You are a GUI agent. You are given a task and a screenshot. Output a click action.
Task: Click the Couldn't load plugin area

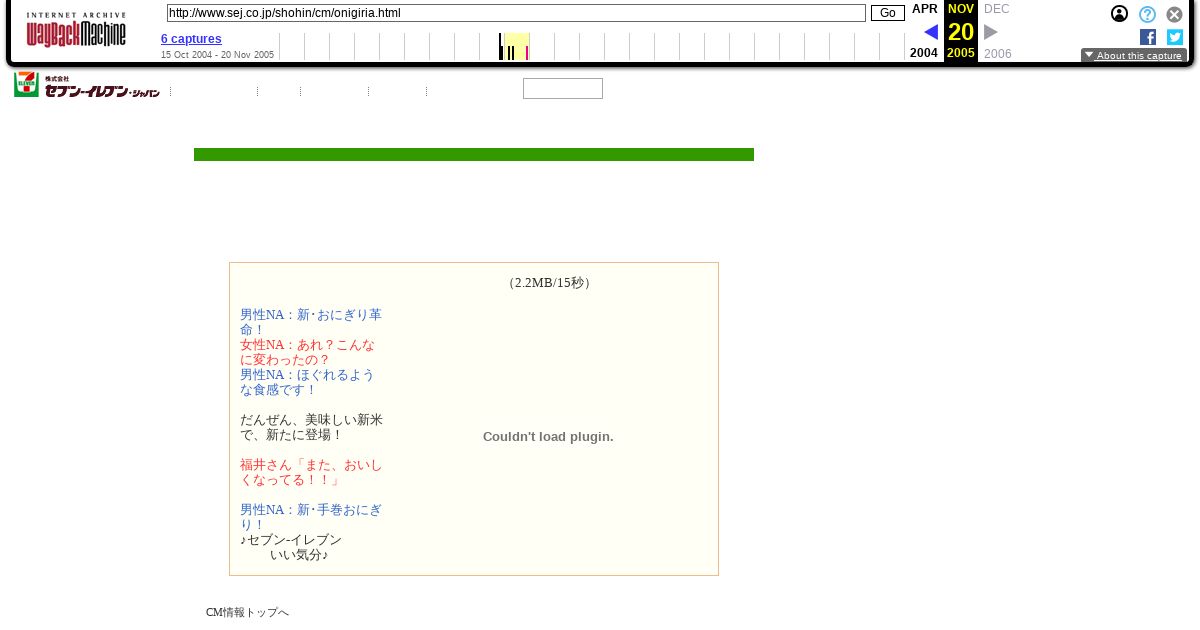click(548, 437)
